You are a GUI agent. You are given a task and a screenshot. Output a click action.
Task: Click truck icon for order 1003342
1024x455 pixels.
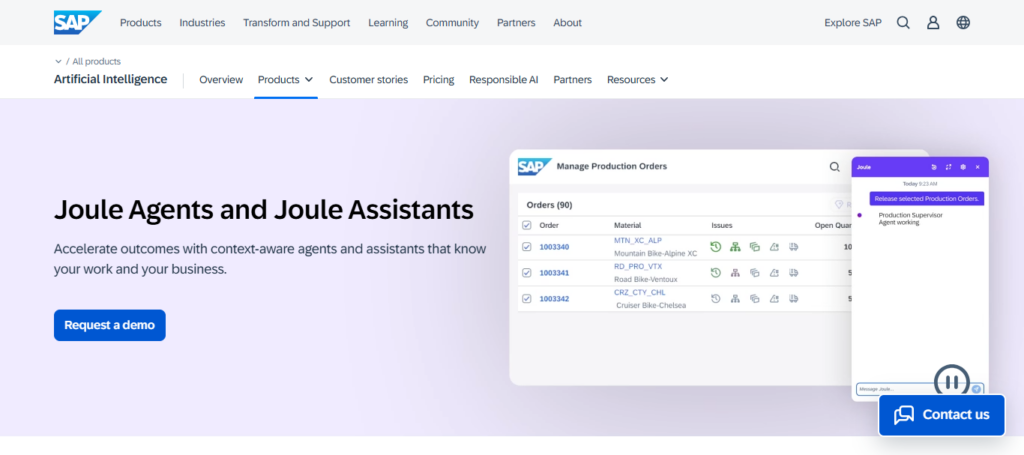(794, 299)
